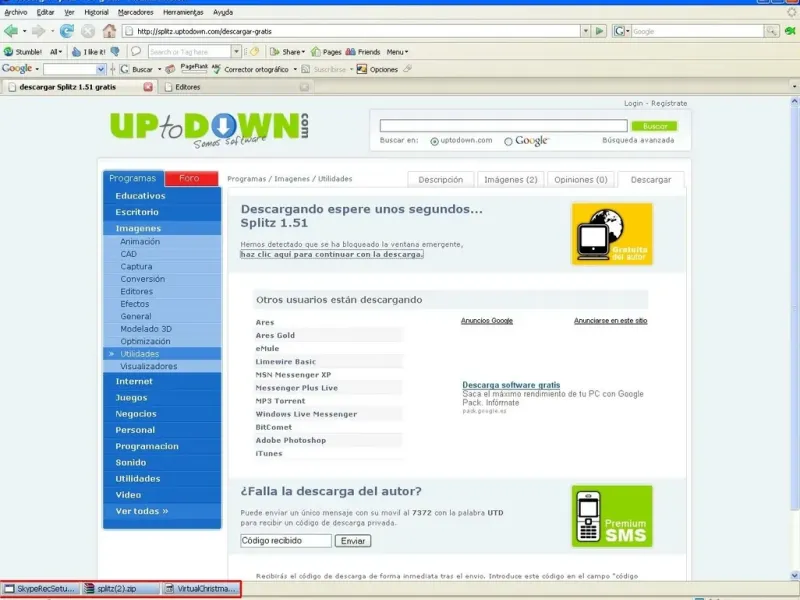Click the Google toolbar Buscar button

(x=136, y=69)
